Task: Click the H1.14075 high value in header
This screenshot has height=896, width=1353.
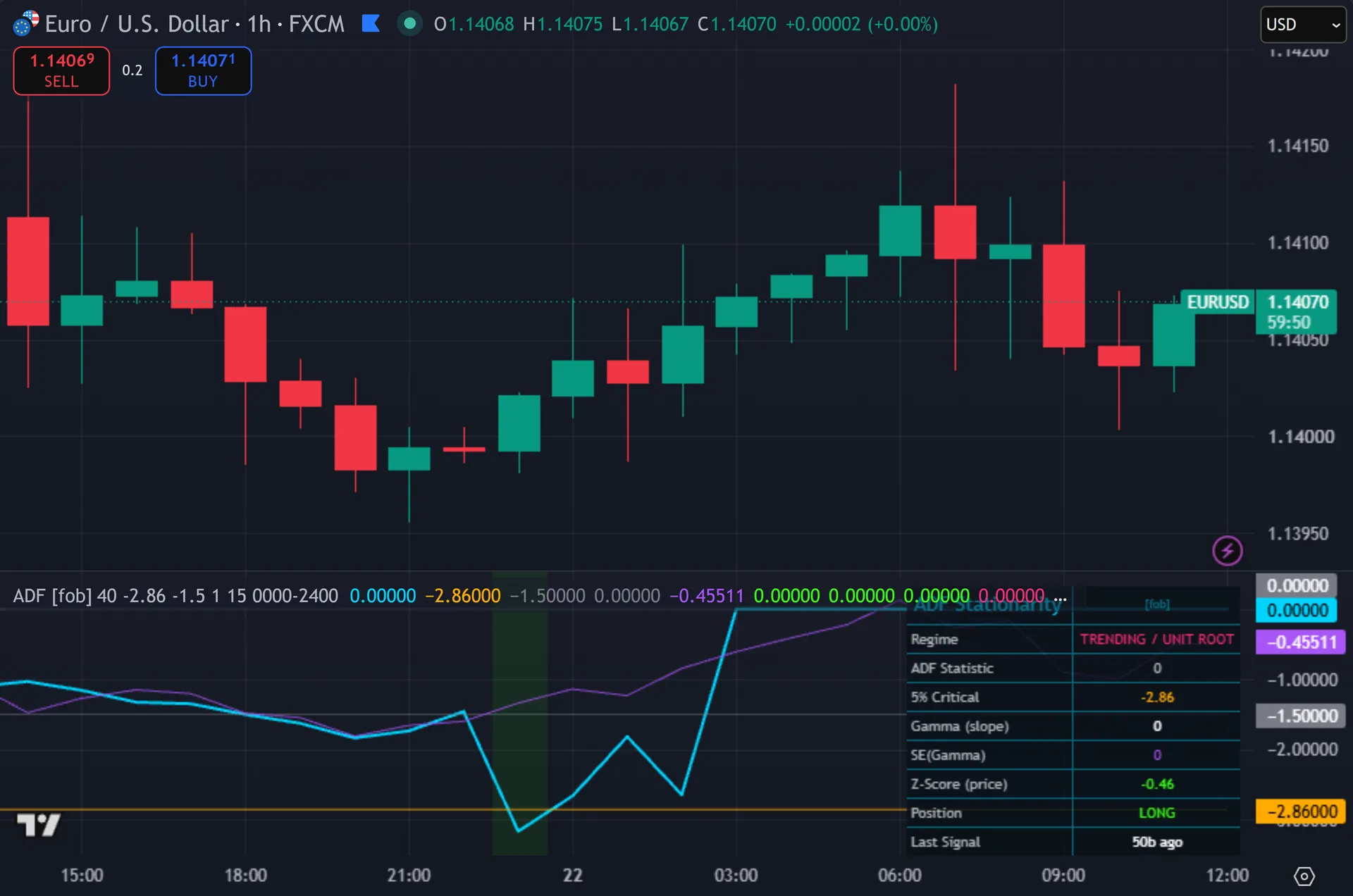Action: click(x=562, y=24)
